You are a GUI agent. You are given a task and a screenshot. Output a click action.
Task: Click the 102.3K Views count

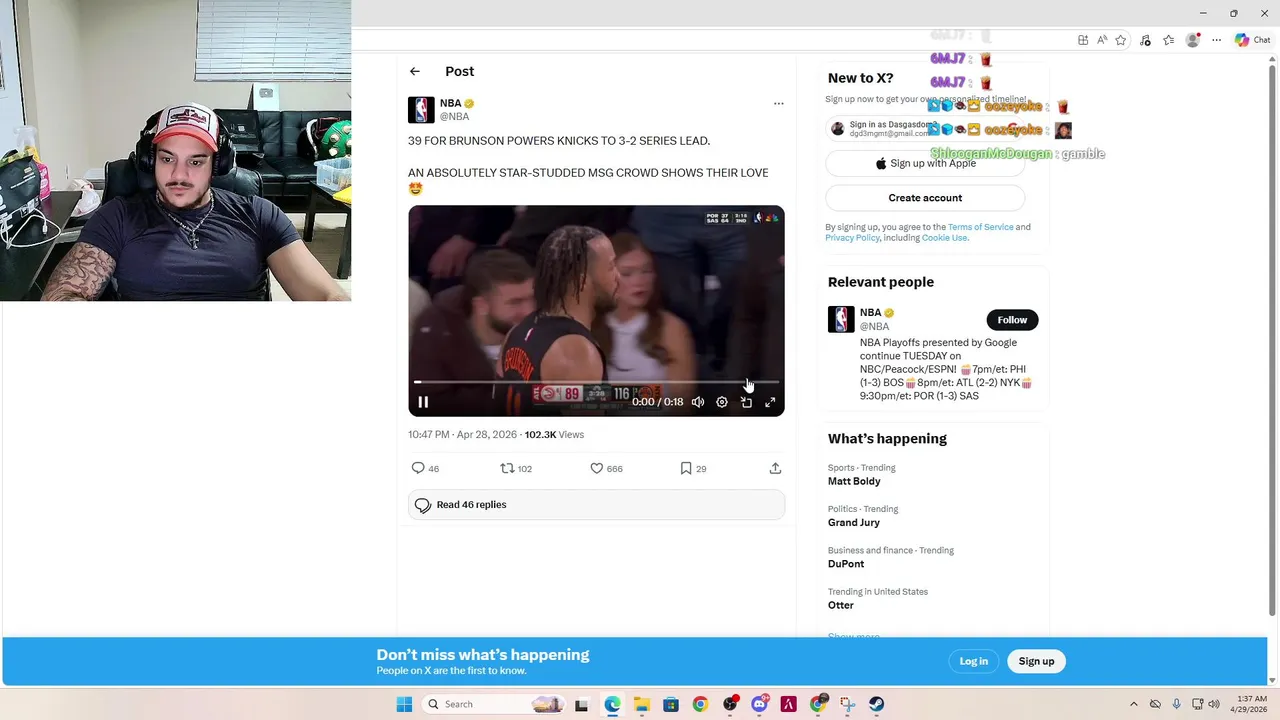click(x=554, y=435)
